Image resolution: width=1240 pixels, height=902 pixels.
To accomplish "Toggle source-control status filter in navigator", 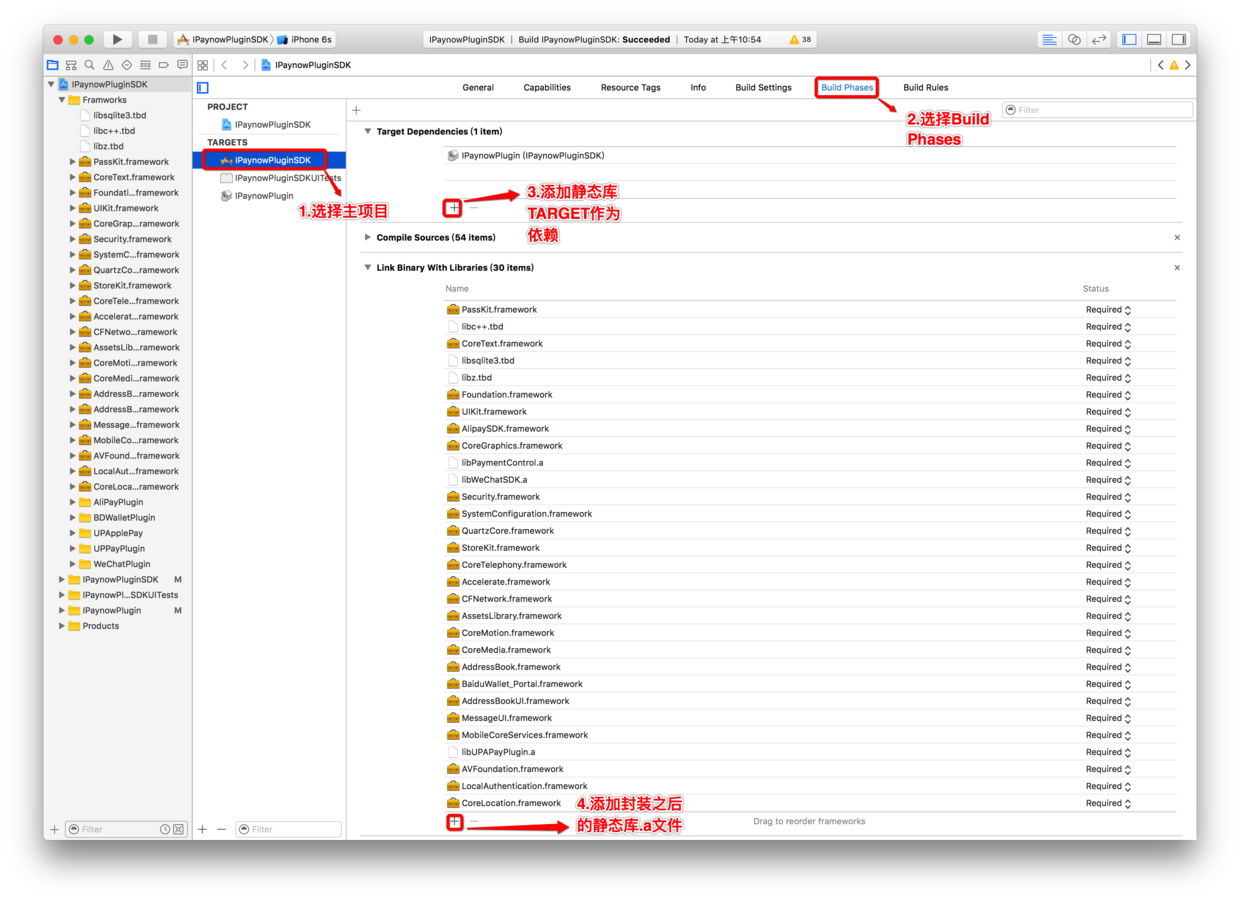I will tap(178, 829).
